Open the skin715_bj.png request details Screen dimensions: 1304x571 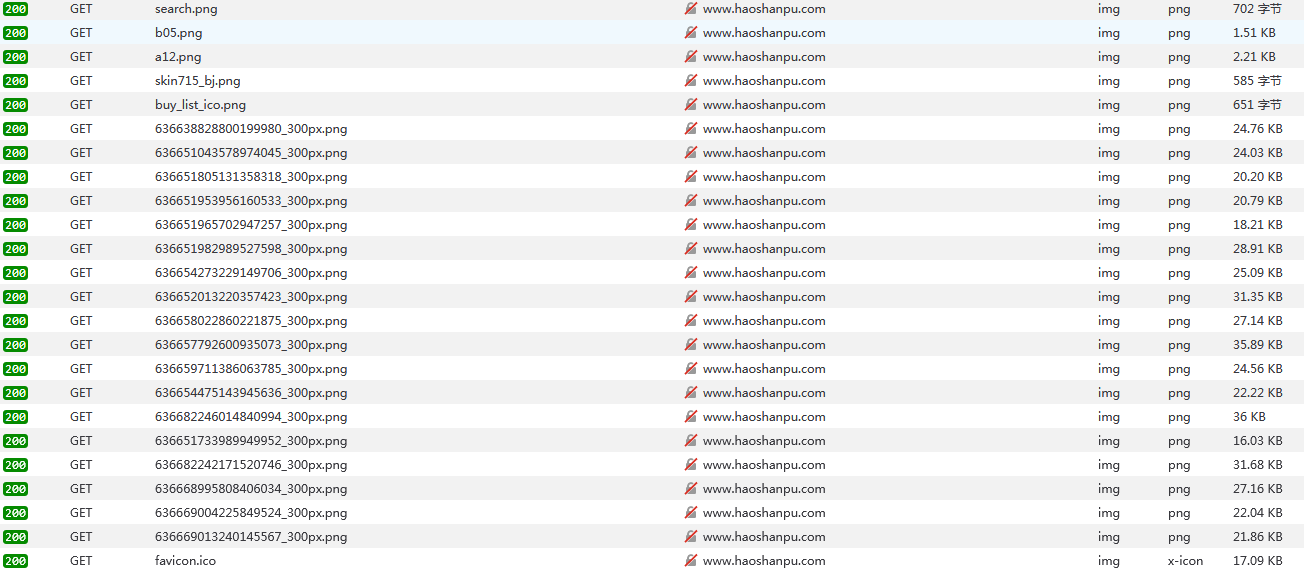[197, 81]
